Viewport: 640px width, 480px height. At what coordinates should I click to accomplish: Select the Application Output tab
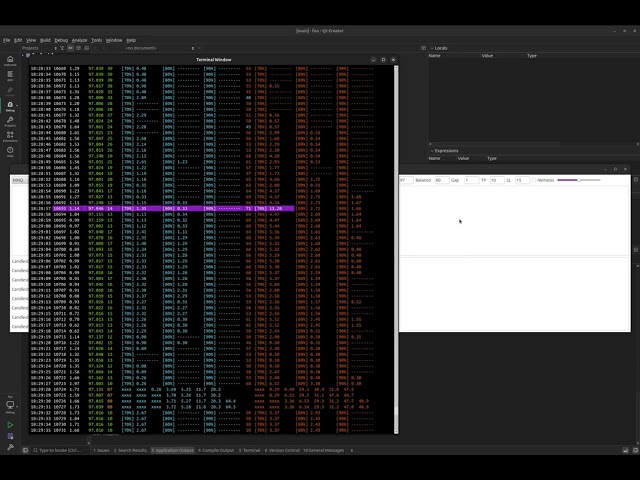172,450
